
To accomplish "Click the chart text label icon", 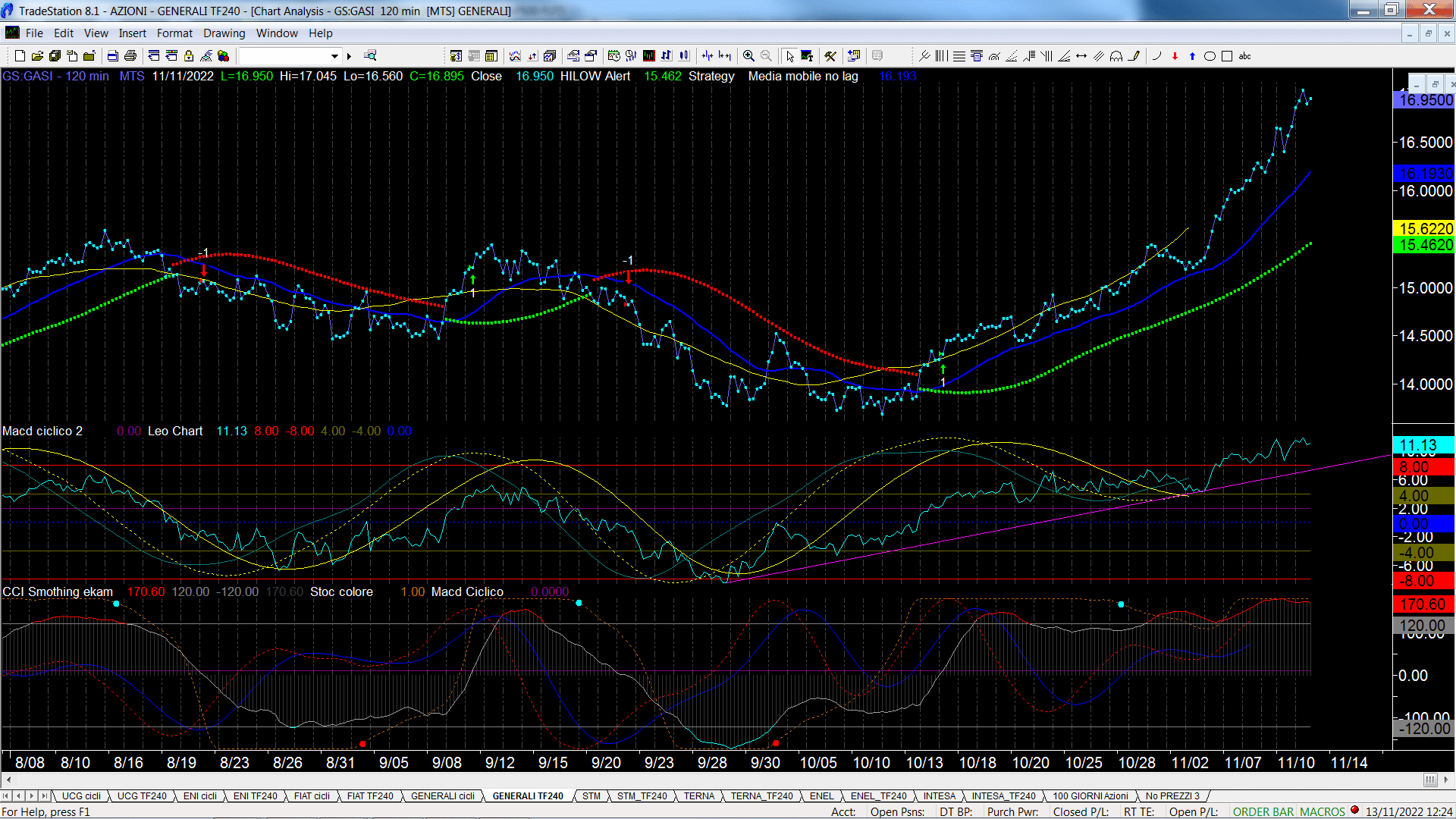I will click(x=807, y=55).
